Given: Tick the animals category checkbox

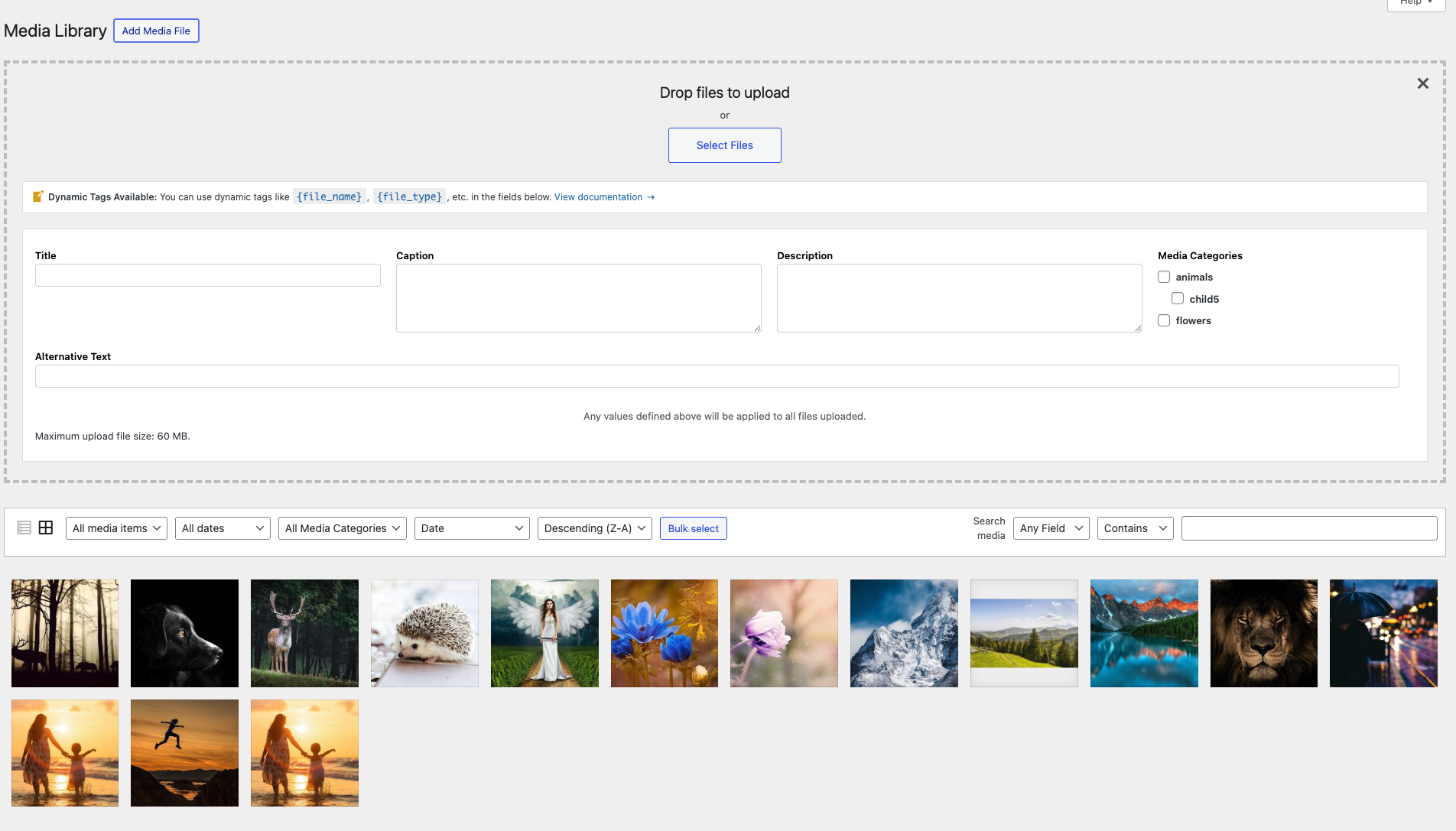Looking at the screenshot, I should tap(1164, 277).
